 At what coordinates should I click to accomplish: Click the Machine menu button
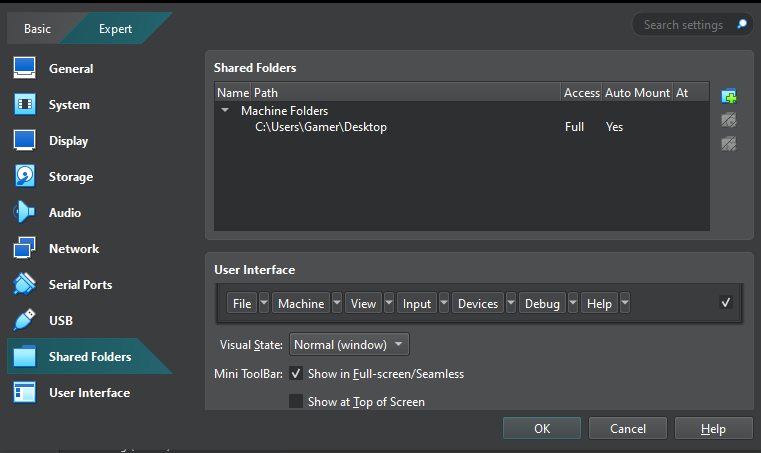tap(301, 303)
